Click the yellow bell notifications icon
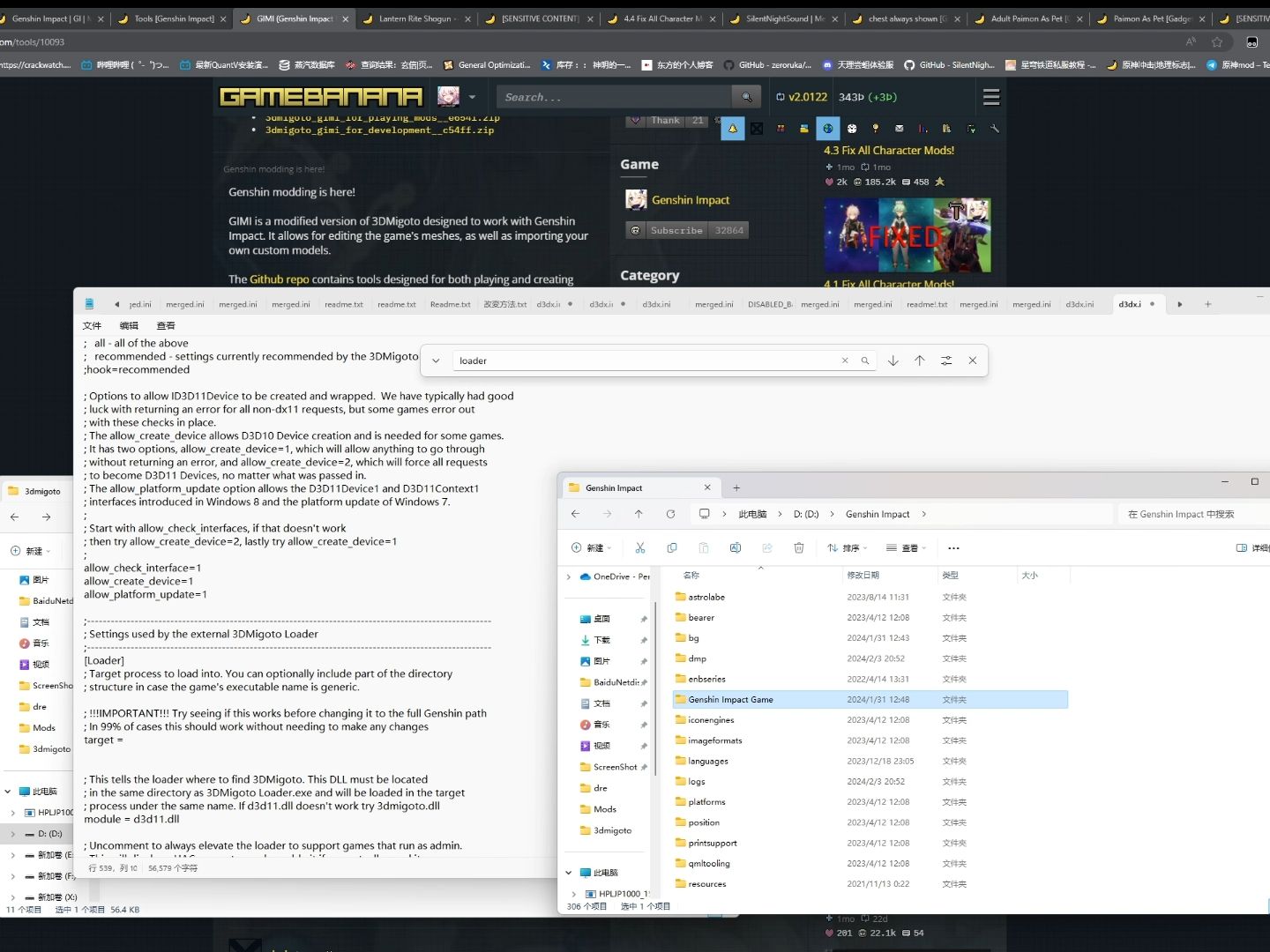This screenshot has width=1270, height=952. pos(732,129)
